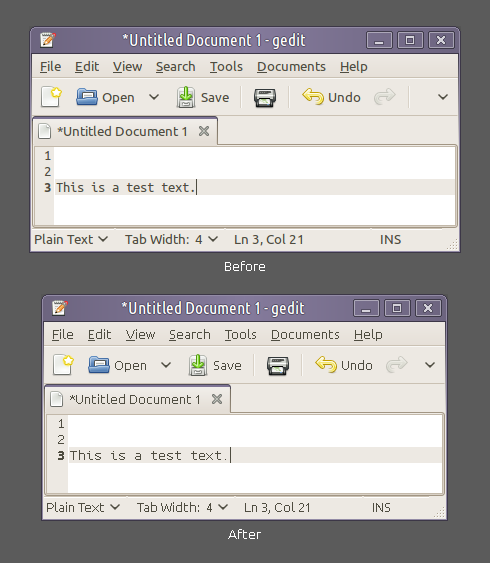This screenshot has height=563, width=490.
Task: Click INS indicator in After window
Action: 381,507
